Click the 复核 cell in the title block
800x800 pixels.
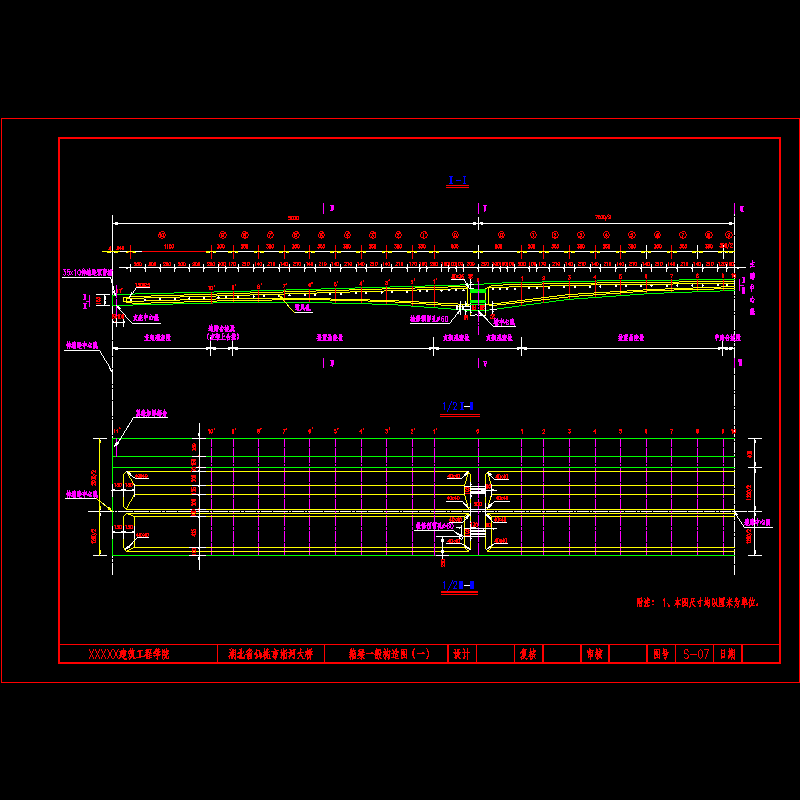[x=526, y=654]
